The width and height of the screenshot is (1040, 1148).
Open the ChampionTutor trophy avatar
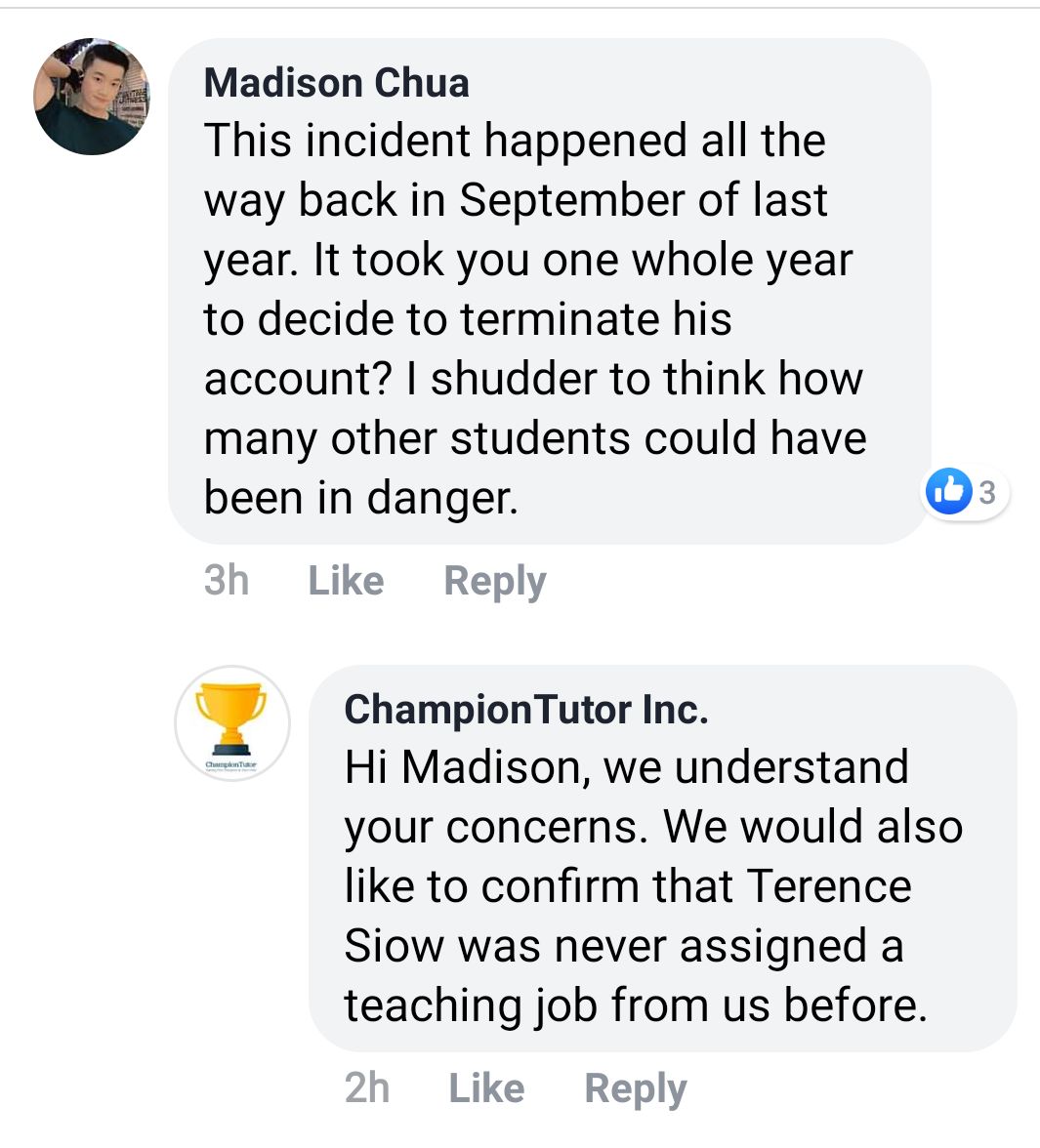232,723
